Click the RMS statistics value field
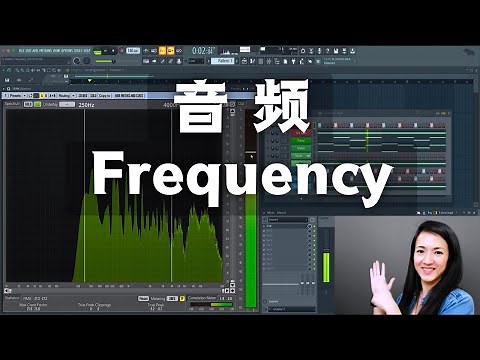 (35, 298)
